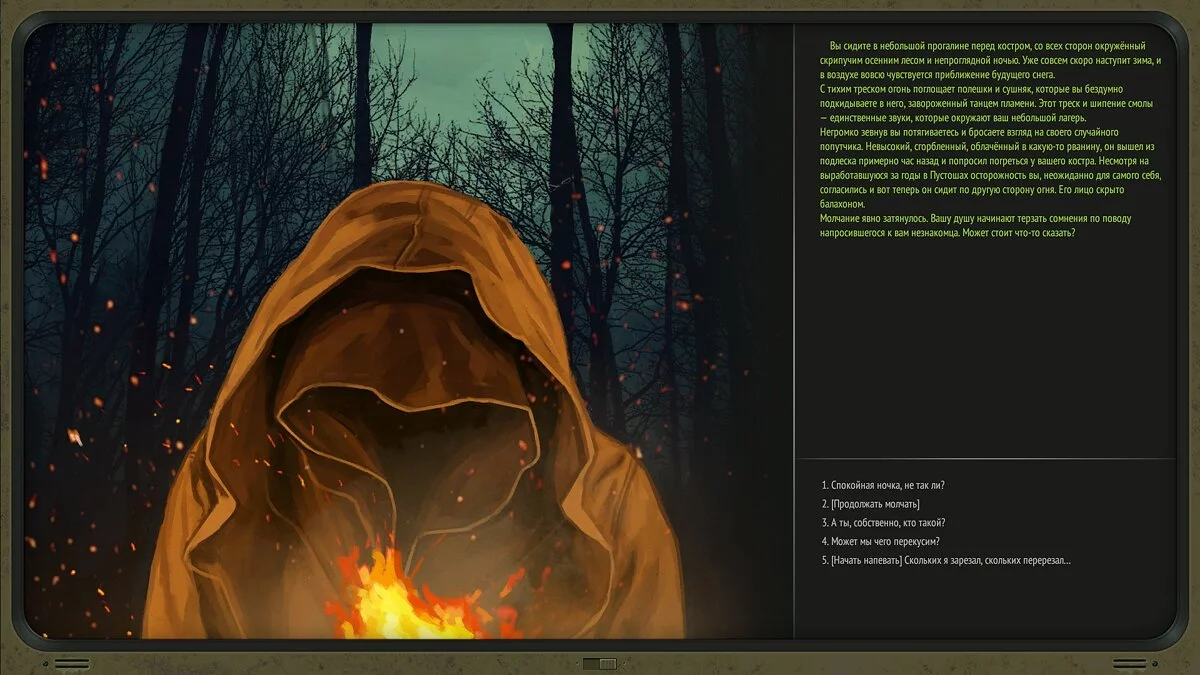Choose reply "Спокойная ночка, не так ли?"
The height and width of the screenshot is (675, 1200).
click(x=882, y=485)
